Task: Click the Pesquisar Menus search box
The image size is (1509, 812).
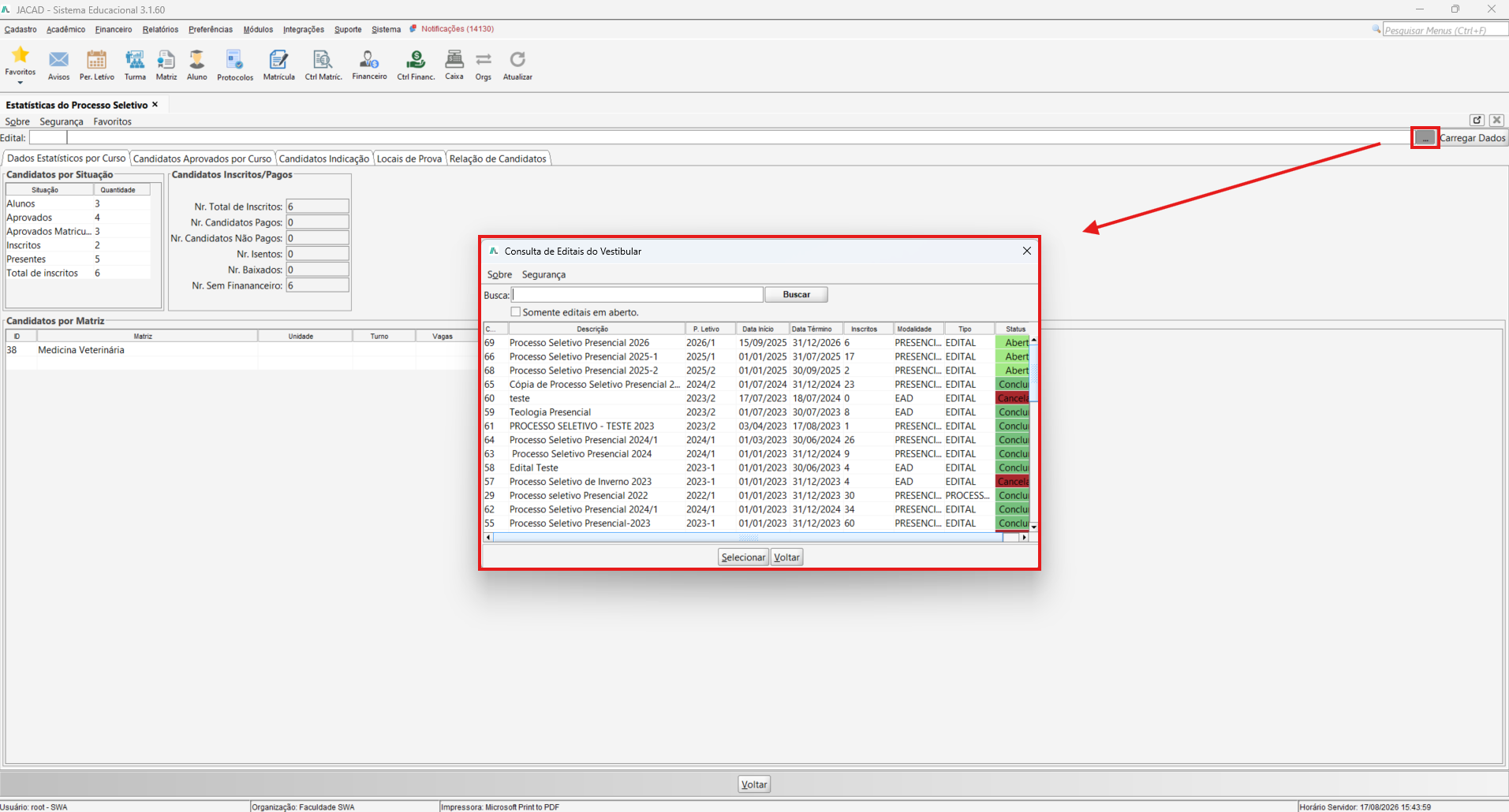Action: pyautogui.click(x=1446, y=30)
